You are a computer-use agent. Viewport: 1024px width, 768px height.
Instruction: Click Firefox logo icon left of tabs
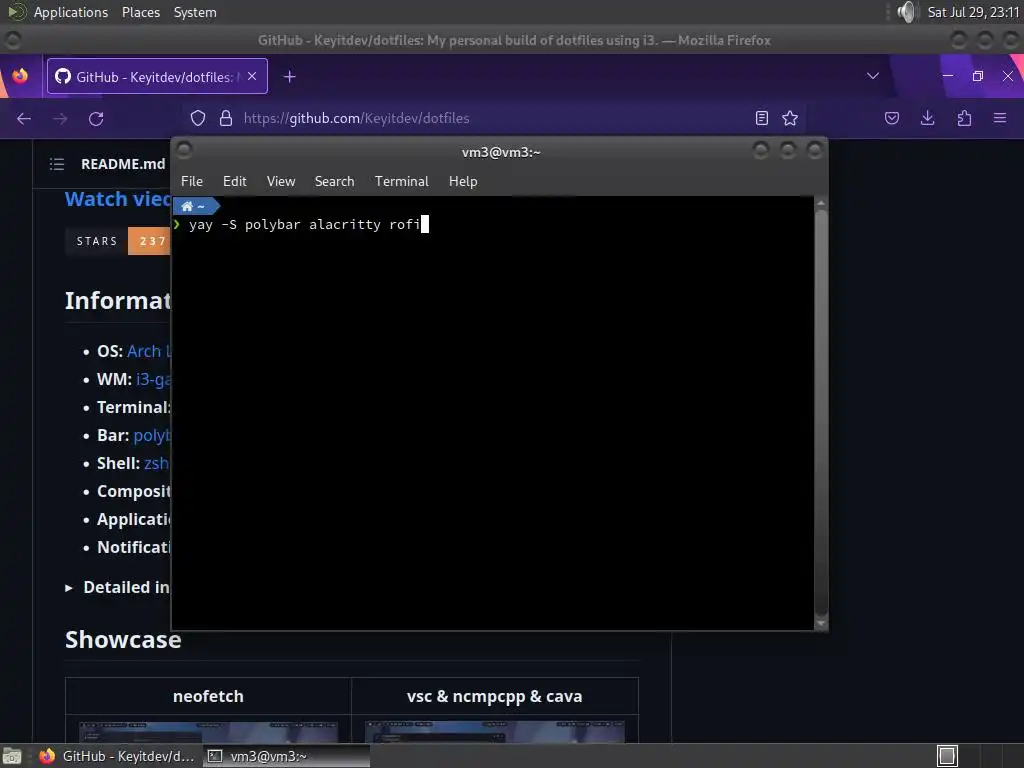pyautogui.click(x=20, y=76)
